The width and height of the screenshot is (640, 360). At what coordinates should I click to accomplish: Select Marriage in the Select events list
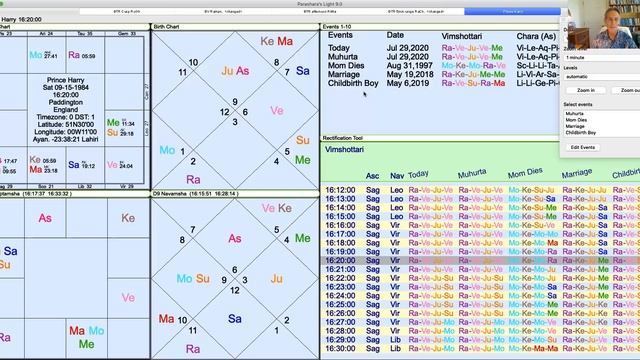[x=575, y=127]
